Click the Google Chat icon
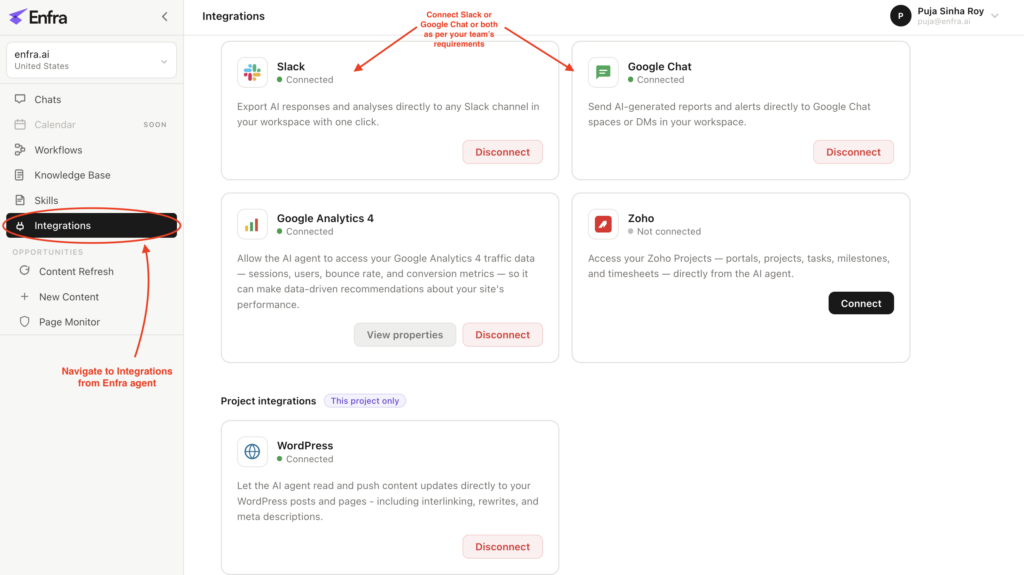This screenshot has width=1024, height=575. [603, 72]
